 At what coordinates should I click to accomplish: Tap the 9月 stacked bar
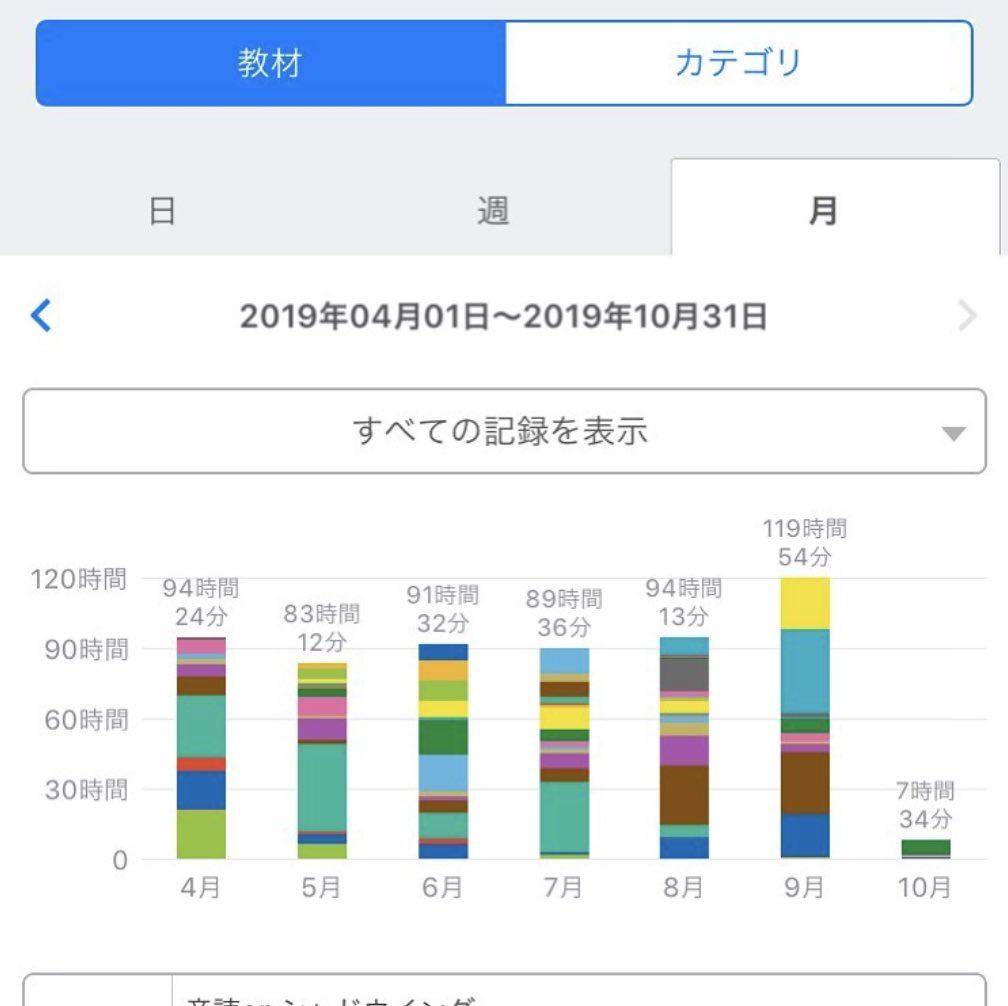(805, 718)
